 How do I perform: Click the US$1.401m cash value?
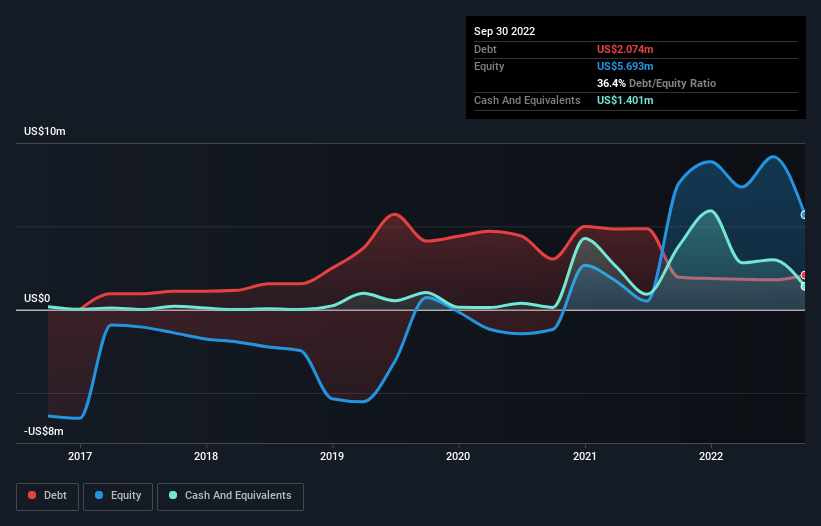[625, 100]
